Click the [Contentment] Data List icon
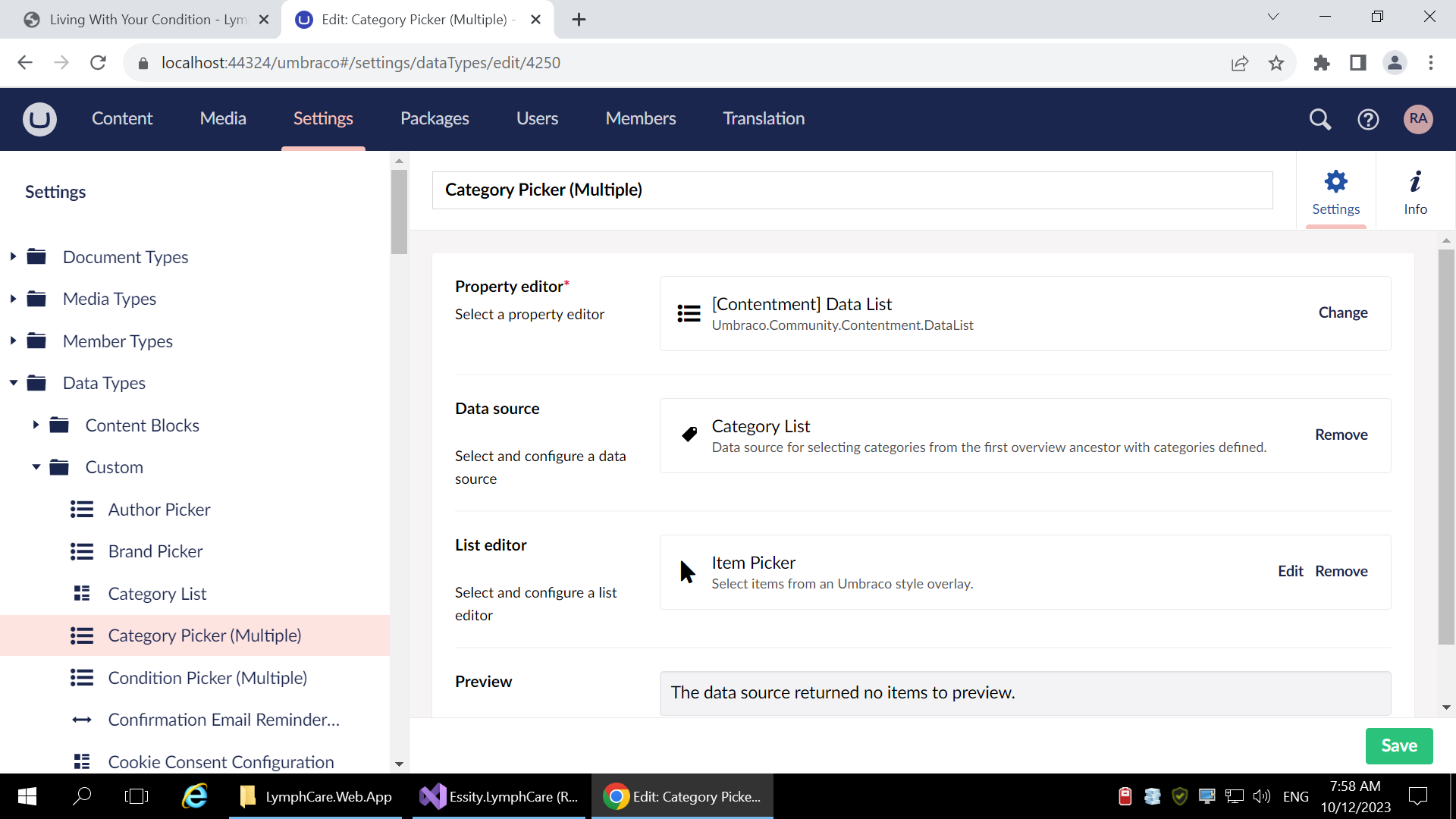 coord(688,312)
